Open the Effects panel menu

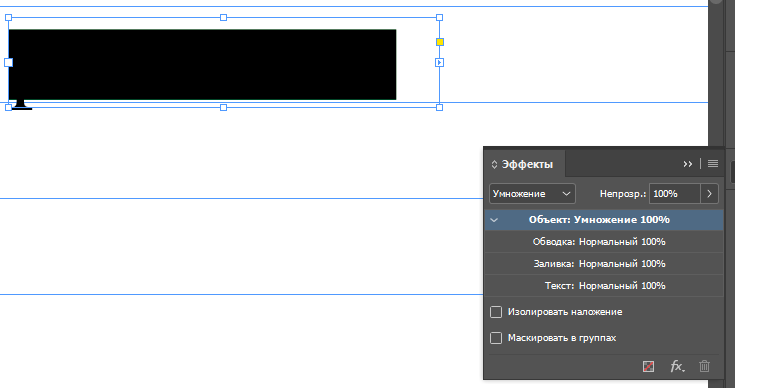713,164
